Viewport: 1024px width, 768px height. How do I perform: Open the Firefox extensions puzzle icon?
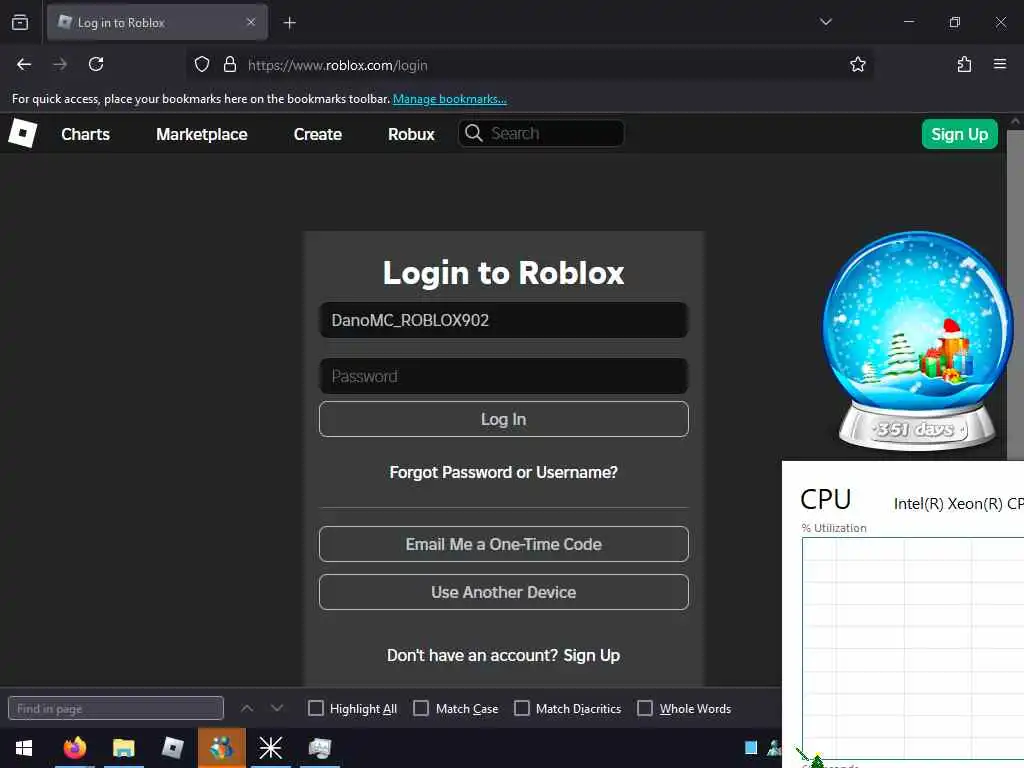tap(964, 64)
